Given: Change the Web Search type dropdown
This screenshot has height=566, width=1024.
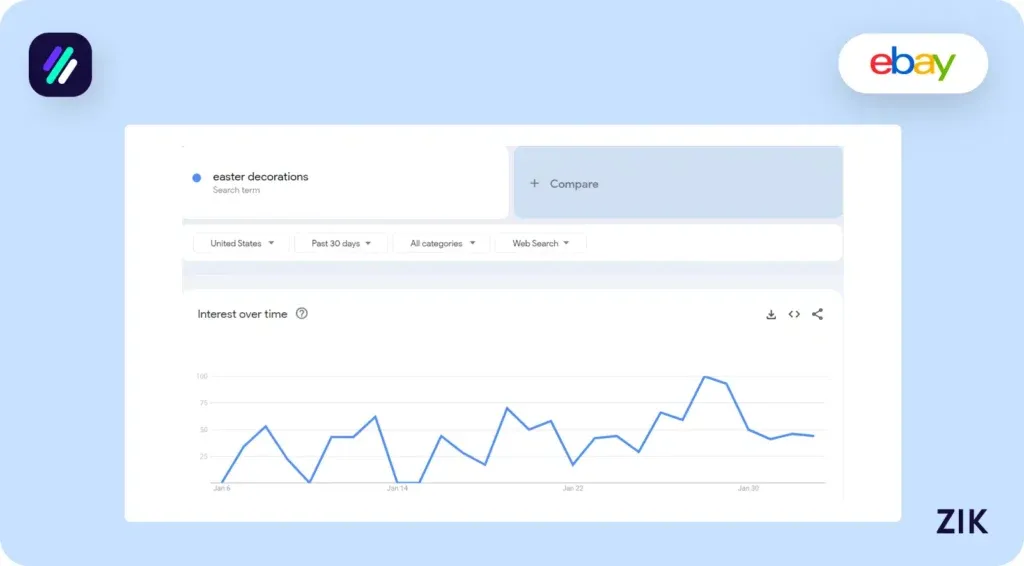Looking at the screenshot, I should (541, 243).
